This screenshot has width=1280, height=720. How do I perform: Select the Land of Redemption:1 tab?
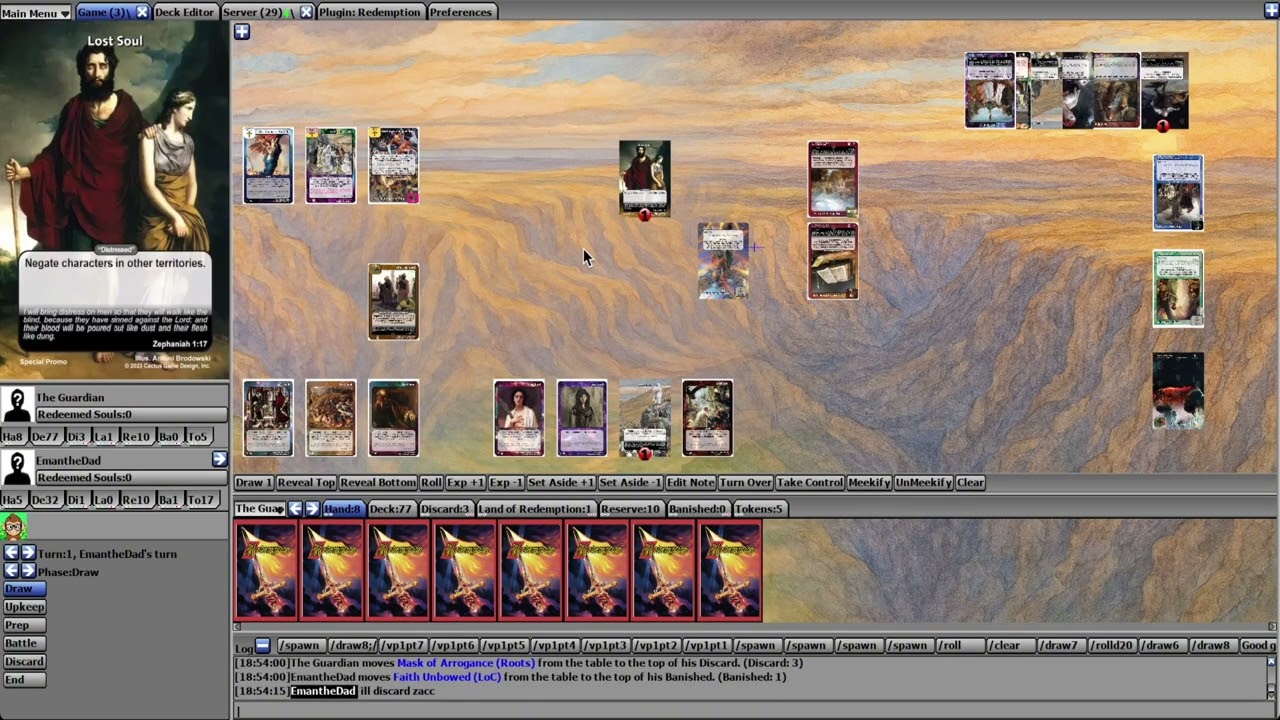535,509
